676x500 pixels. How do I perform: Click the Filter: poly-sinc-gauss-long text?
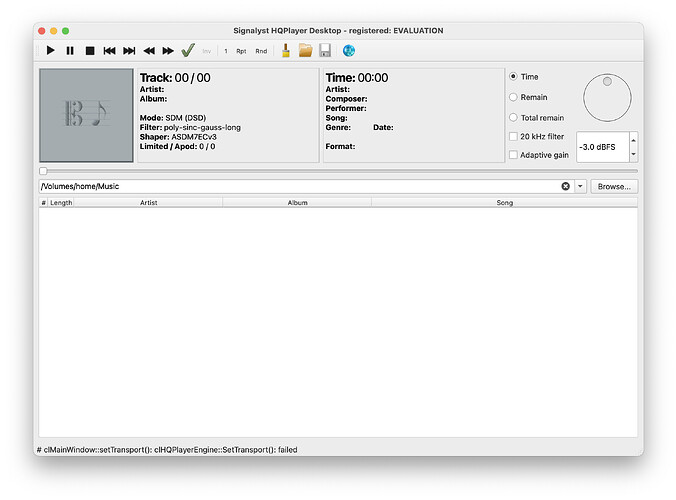tap(190, 127)
